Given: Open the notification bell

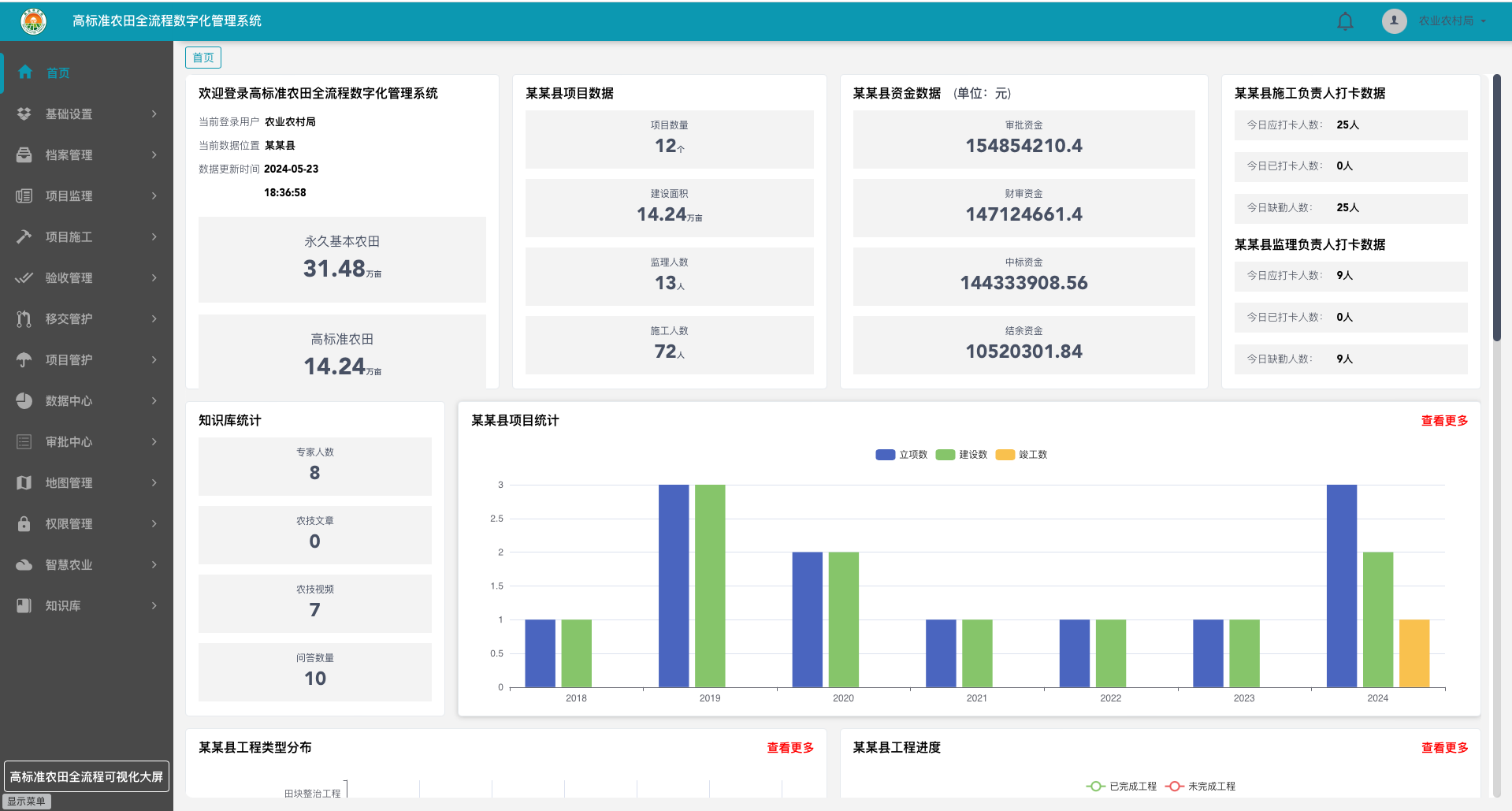Looking at the screenshot, I should (x=1345, y=21).
